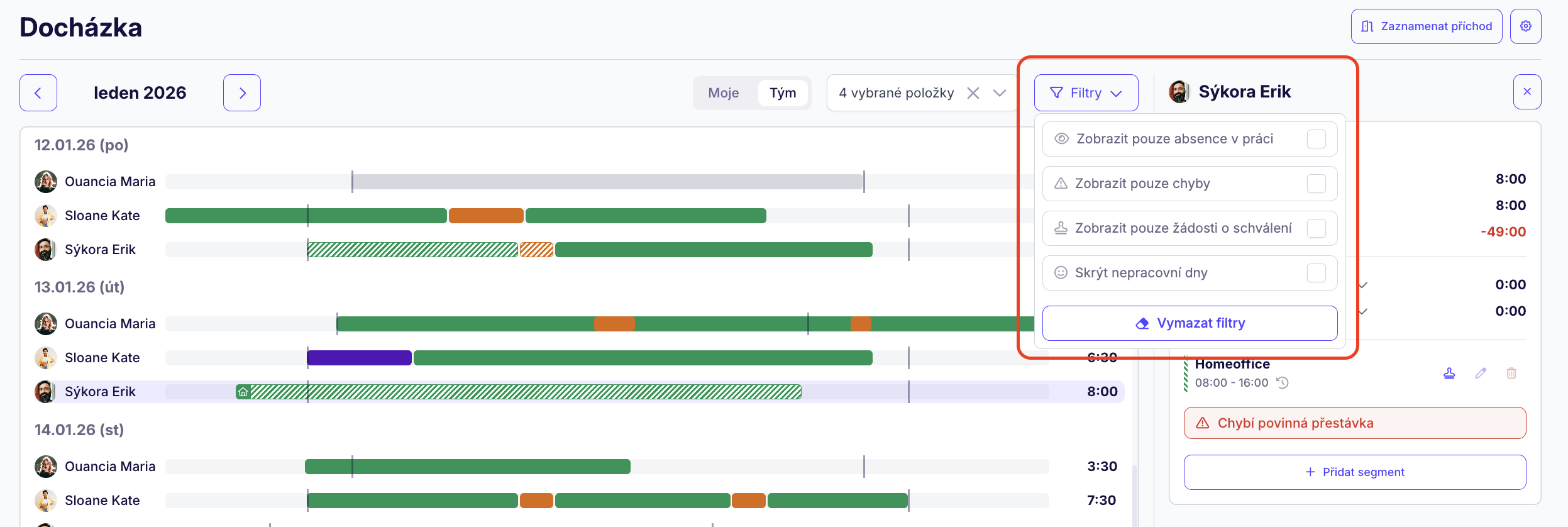1568x527 pixels.
Task: Click Sloane Kate's purple segment on 13.01.26
Action: pyautogui.click(x=359, y=358)
